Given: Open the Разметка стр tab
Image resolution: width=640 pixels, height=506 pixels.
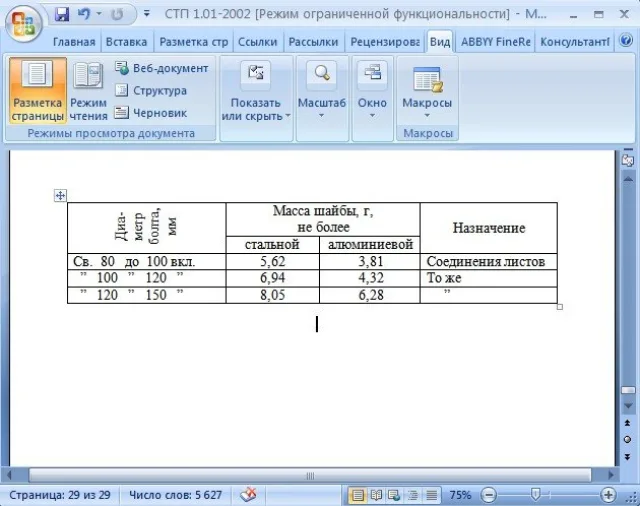Looking at the screenshot, I should click(193, 42).
